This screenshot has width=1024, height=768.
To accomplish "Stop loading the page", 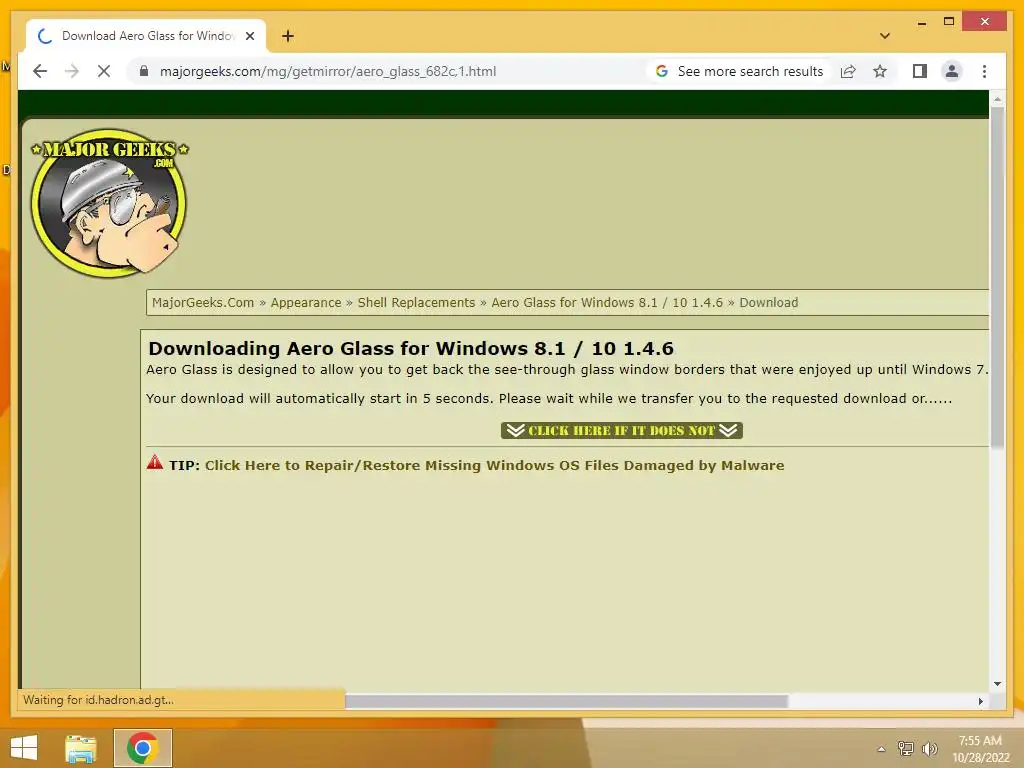I will tap(104, 71).
